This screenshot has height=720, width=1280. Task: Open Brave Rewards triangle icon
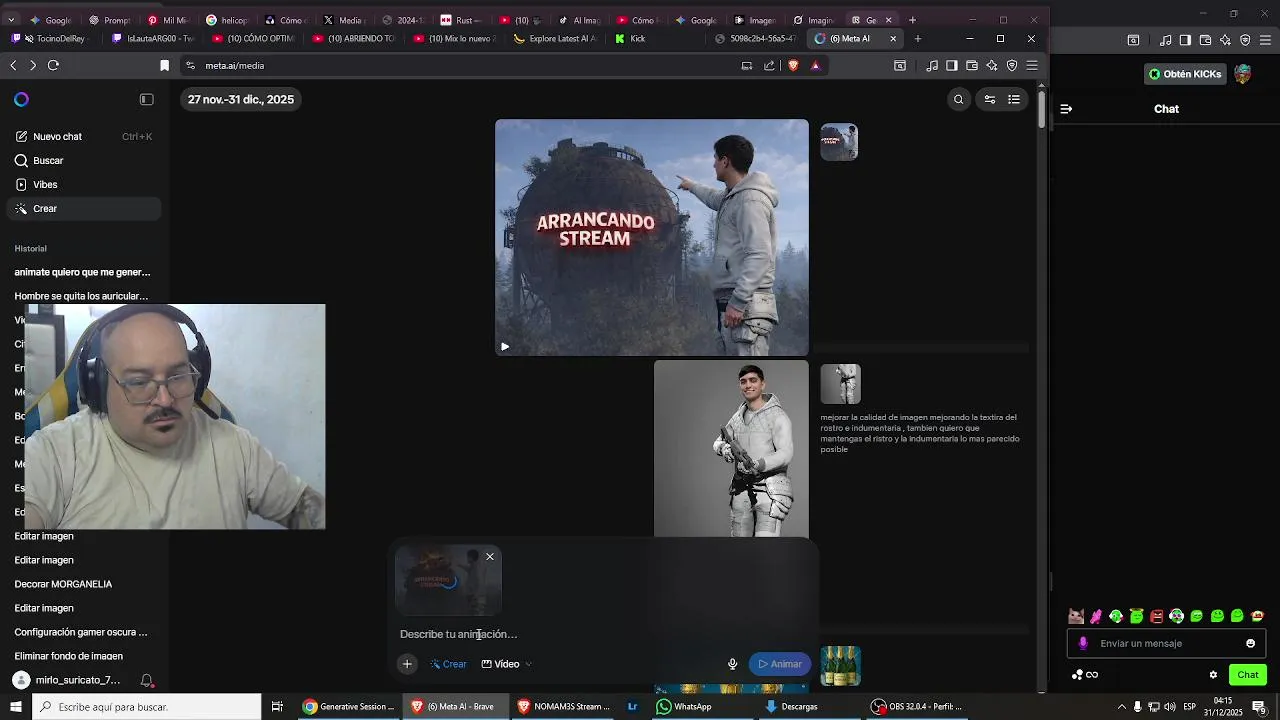click(x=815, y=65)
